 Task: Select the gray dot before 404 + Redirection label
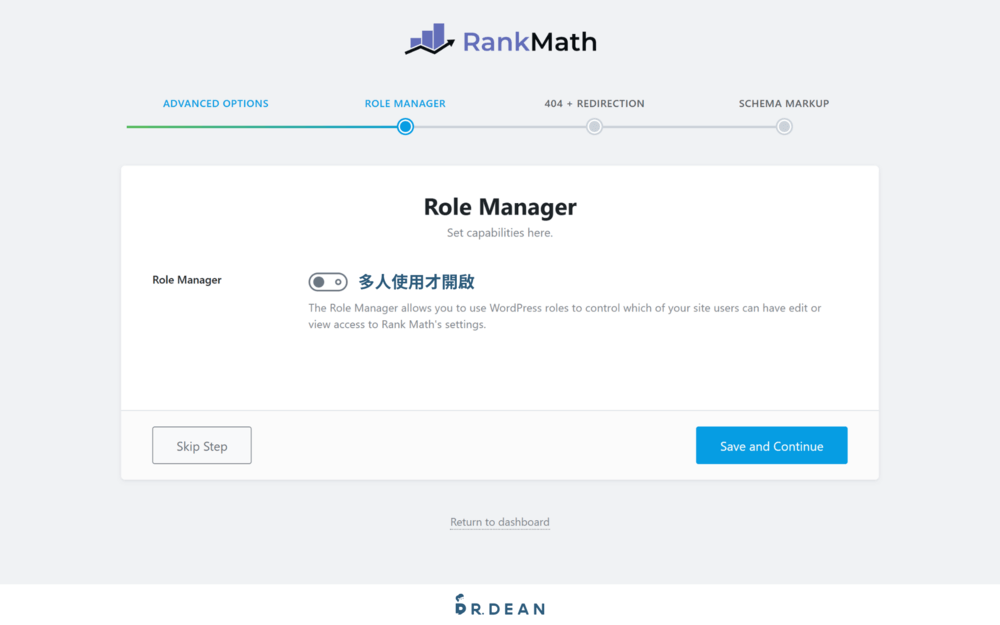594,126
